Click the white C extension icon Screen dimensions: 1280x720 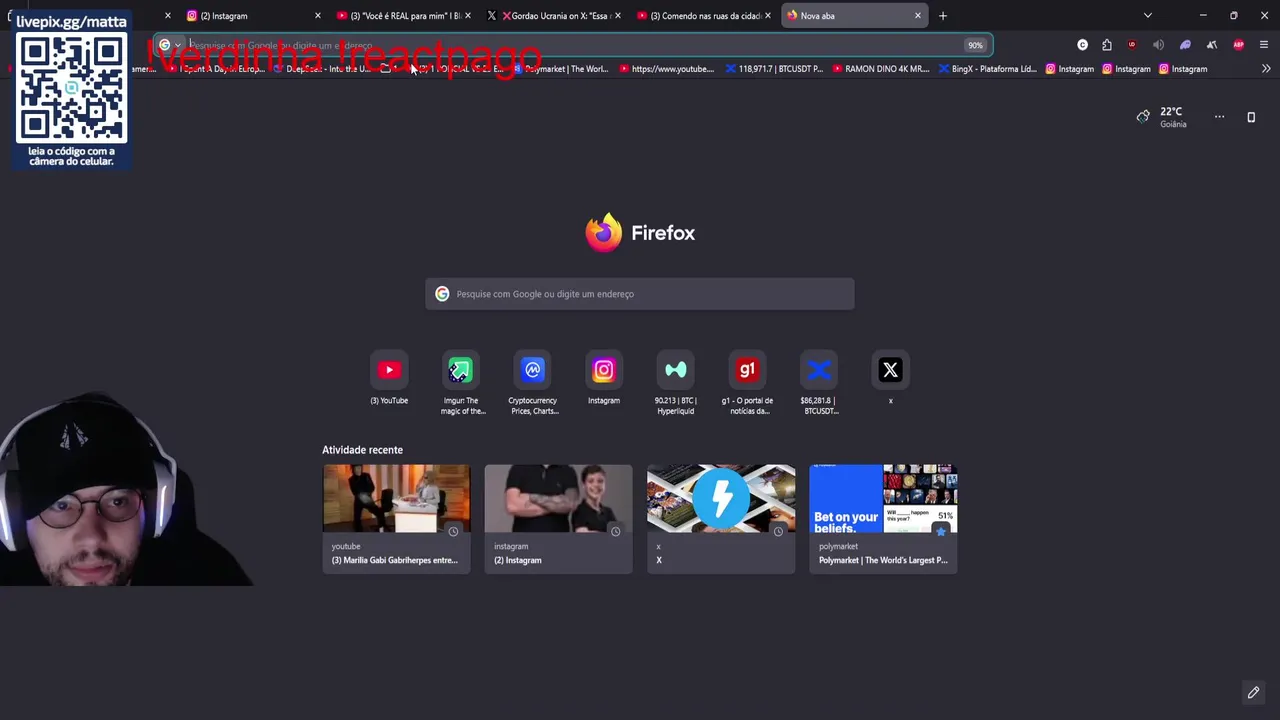click(1082, 45)
